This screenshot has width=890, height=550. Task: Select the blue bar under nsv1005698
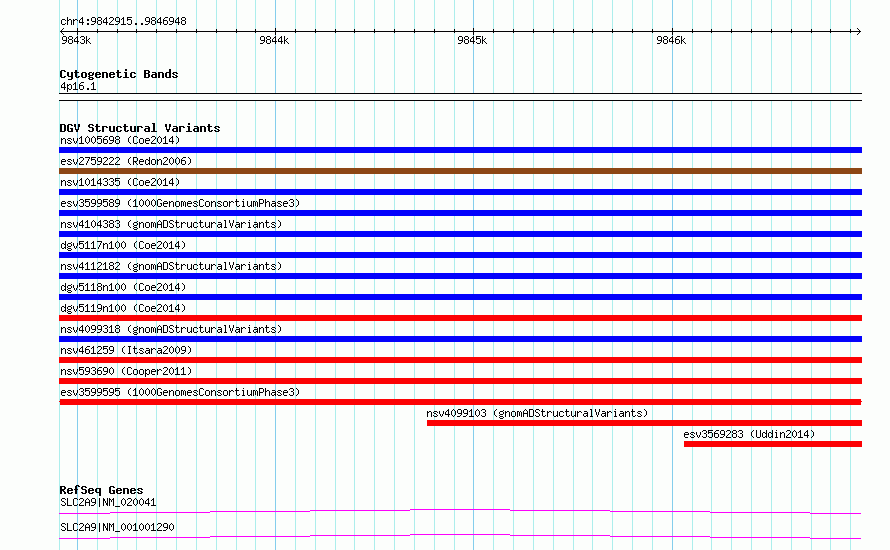460,150
